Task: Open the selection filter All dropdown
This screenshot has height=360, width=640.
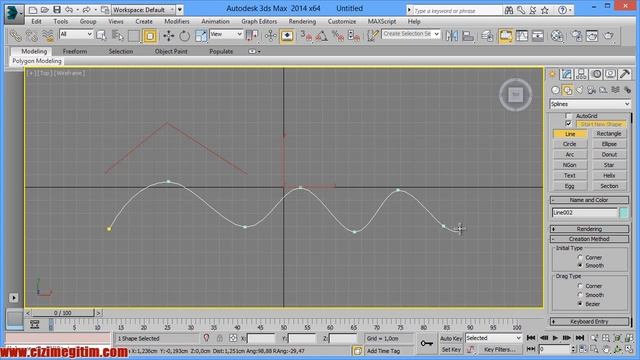Action: [x=76, y=34]
